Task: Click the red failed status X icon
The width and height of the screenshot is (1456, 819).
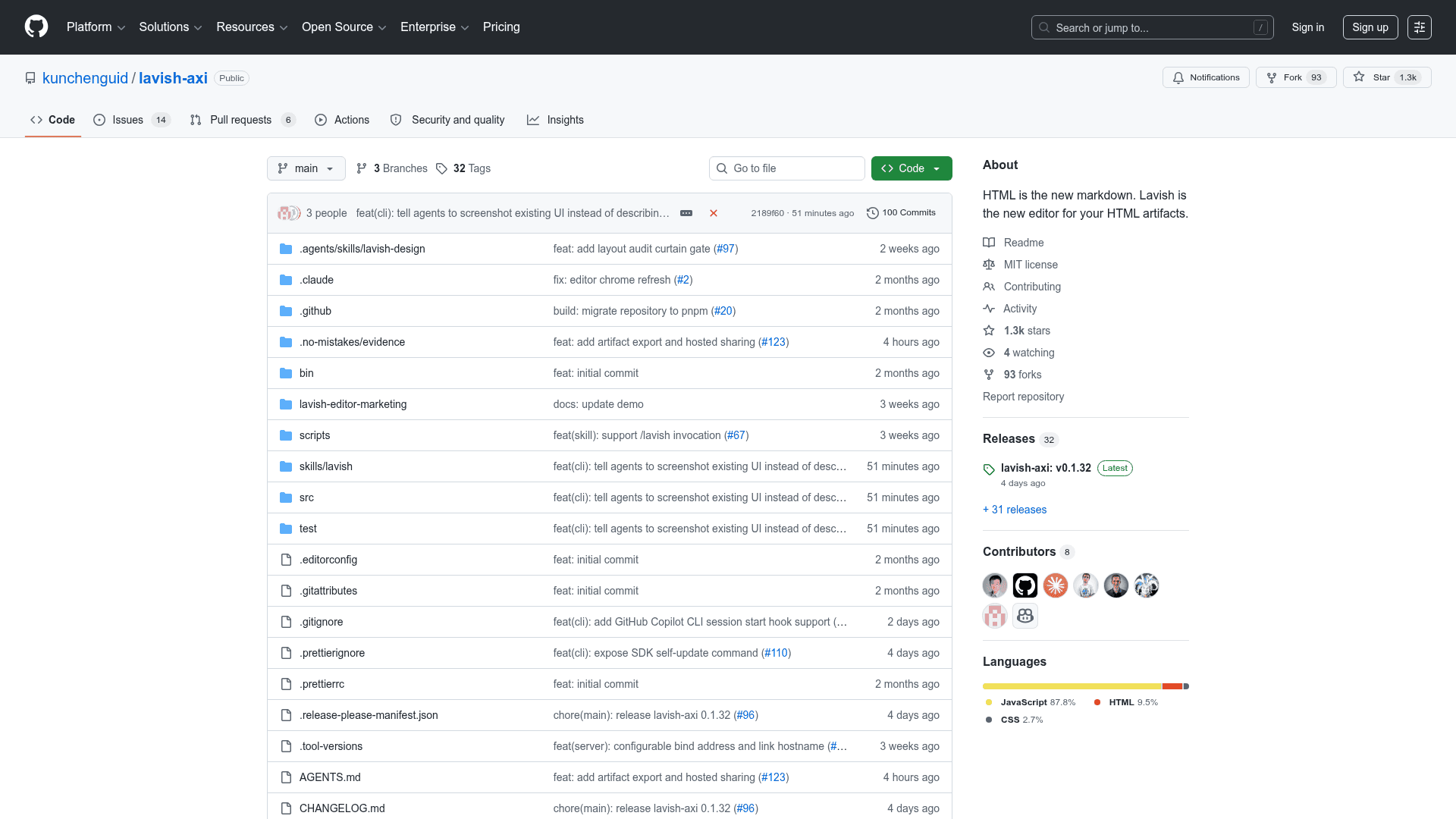Action: point(714,213)
